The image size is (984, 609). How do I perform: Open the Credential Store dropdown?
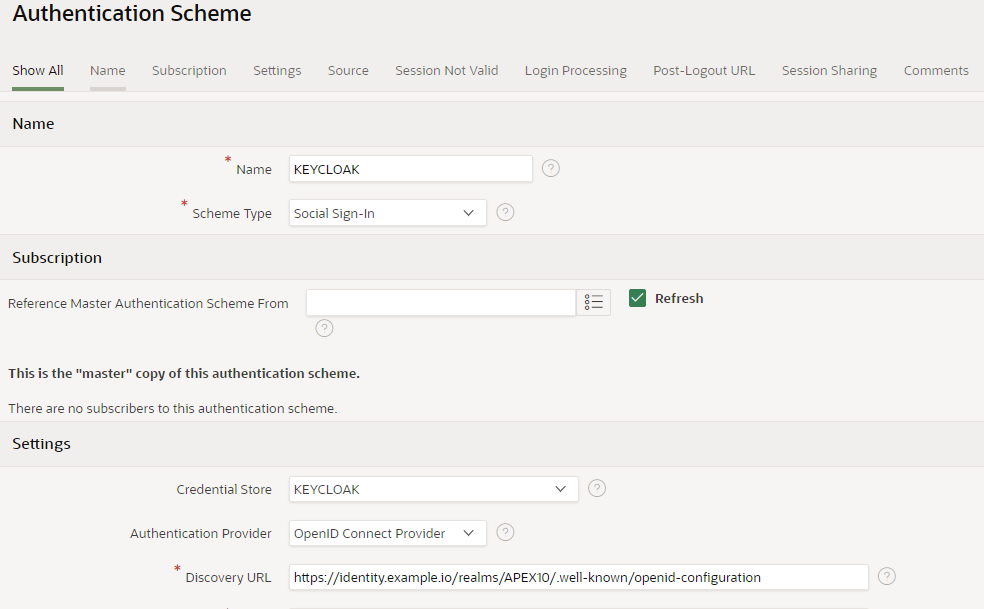434,489
